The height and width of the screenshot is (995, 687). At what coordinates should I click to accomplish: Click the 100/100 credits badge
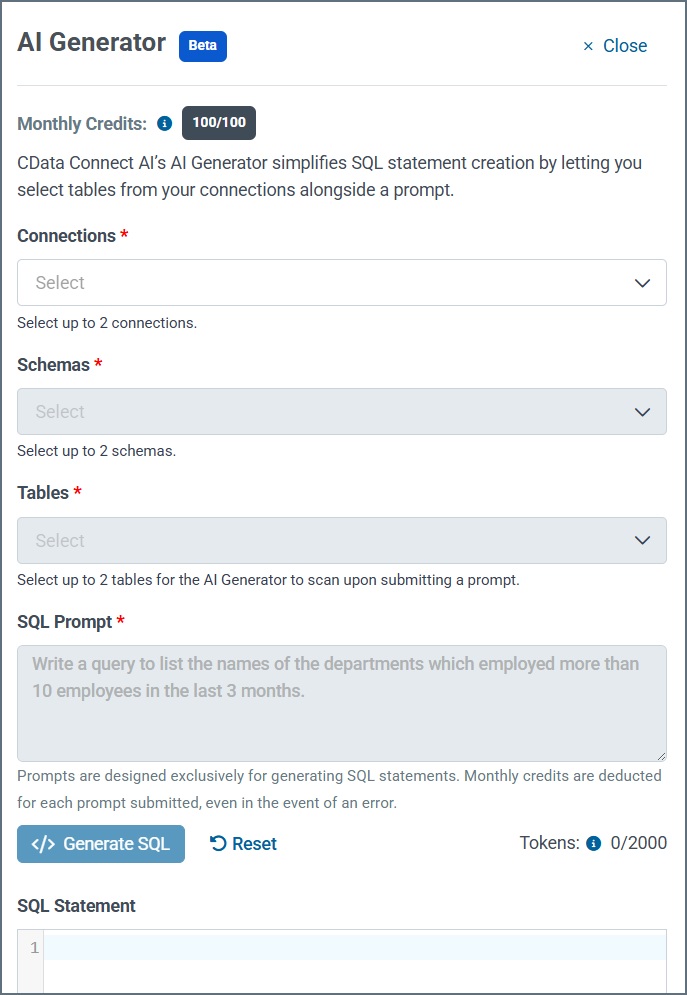(x=218, y=123)
